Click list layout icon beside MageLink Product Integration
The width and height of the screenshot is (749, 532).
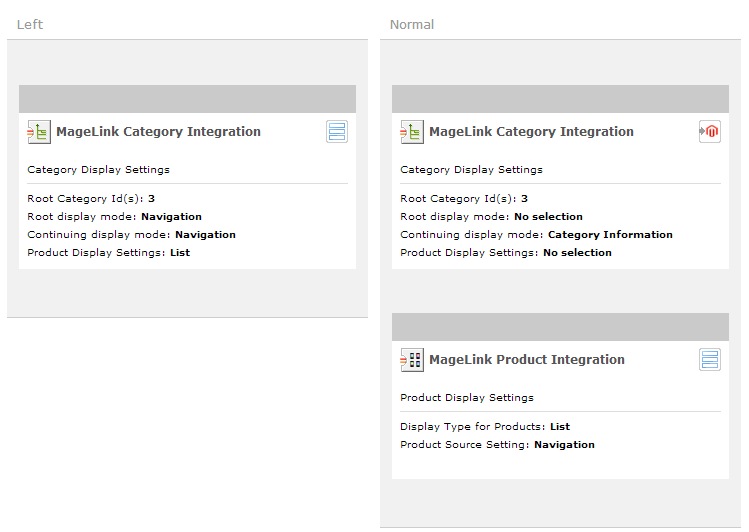[710, 360]
